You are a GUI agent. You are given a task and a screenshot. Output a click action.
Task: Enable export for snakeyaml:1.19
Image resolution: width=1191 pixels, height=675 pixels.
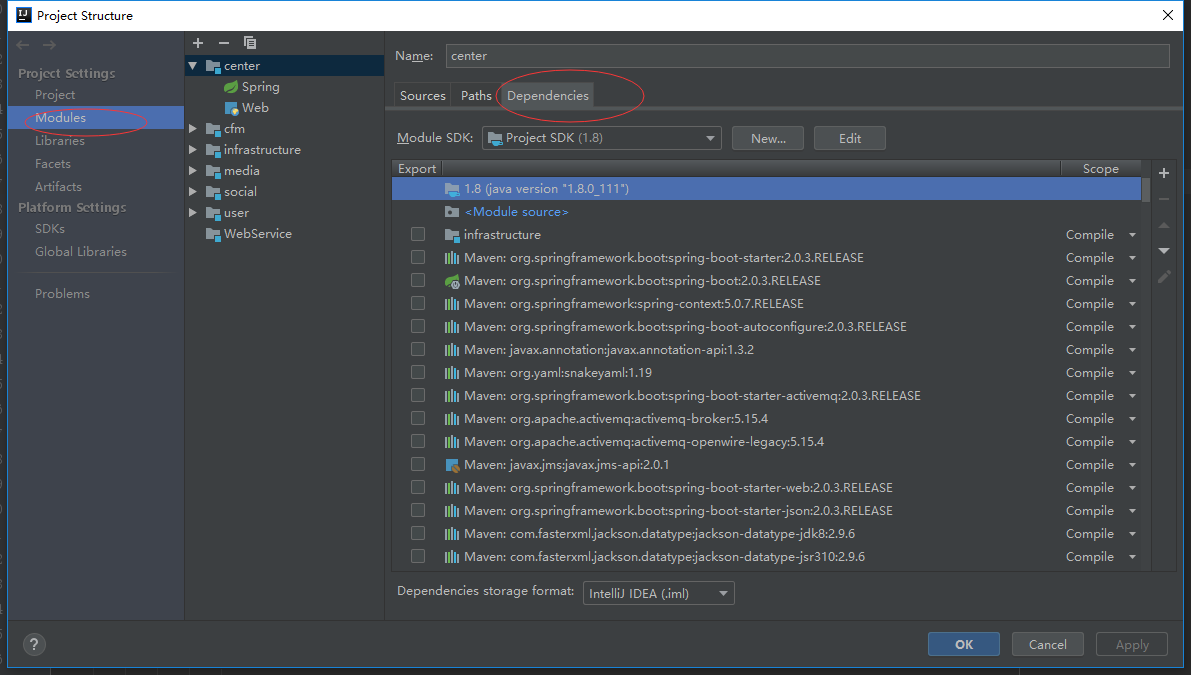418,372
